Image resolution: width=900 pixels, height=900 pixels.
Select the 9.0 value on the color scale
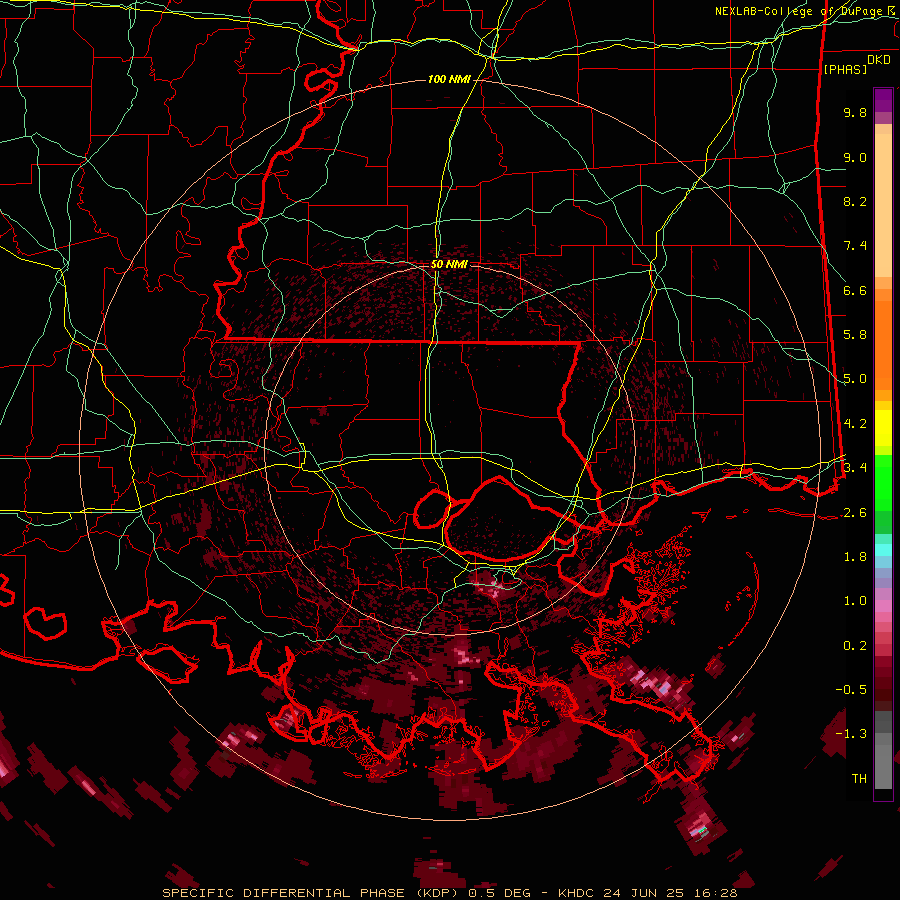click(855, 157)
